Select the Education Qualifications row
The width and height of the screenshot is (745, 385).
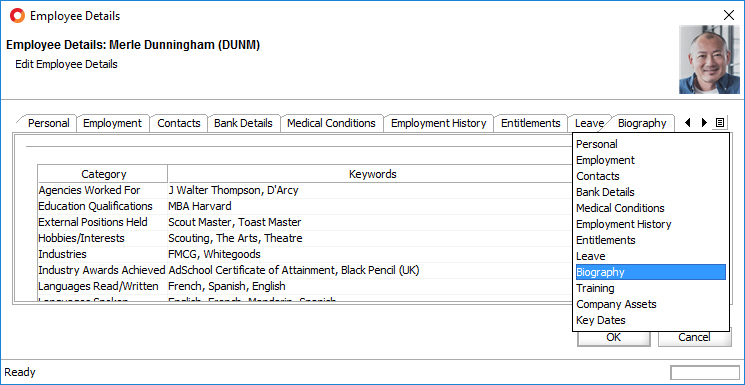tap(305, 206)
